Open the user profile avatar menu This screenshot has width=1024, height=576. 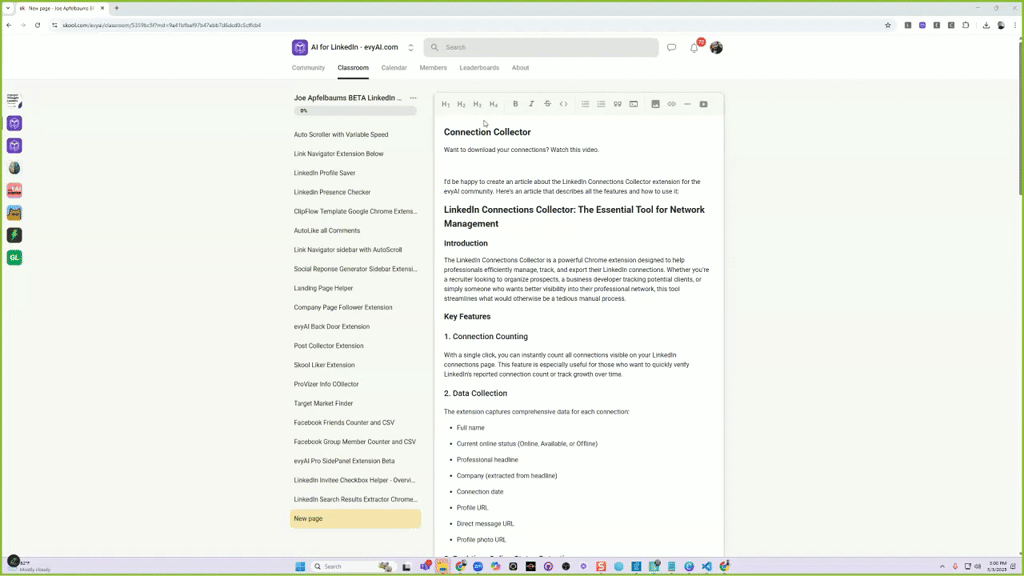coord(716,48)
